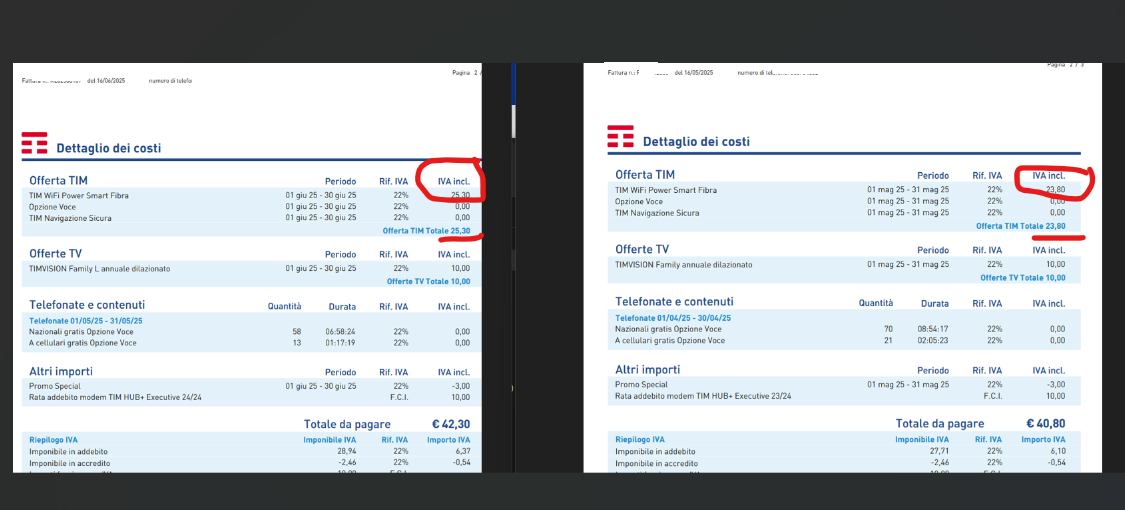This screenshot has width=1125, height=510.
Task: Click 'Altri importi' heading in June invoice
Action: click(61, 372)
